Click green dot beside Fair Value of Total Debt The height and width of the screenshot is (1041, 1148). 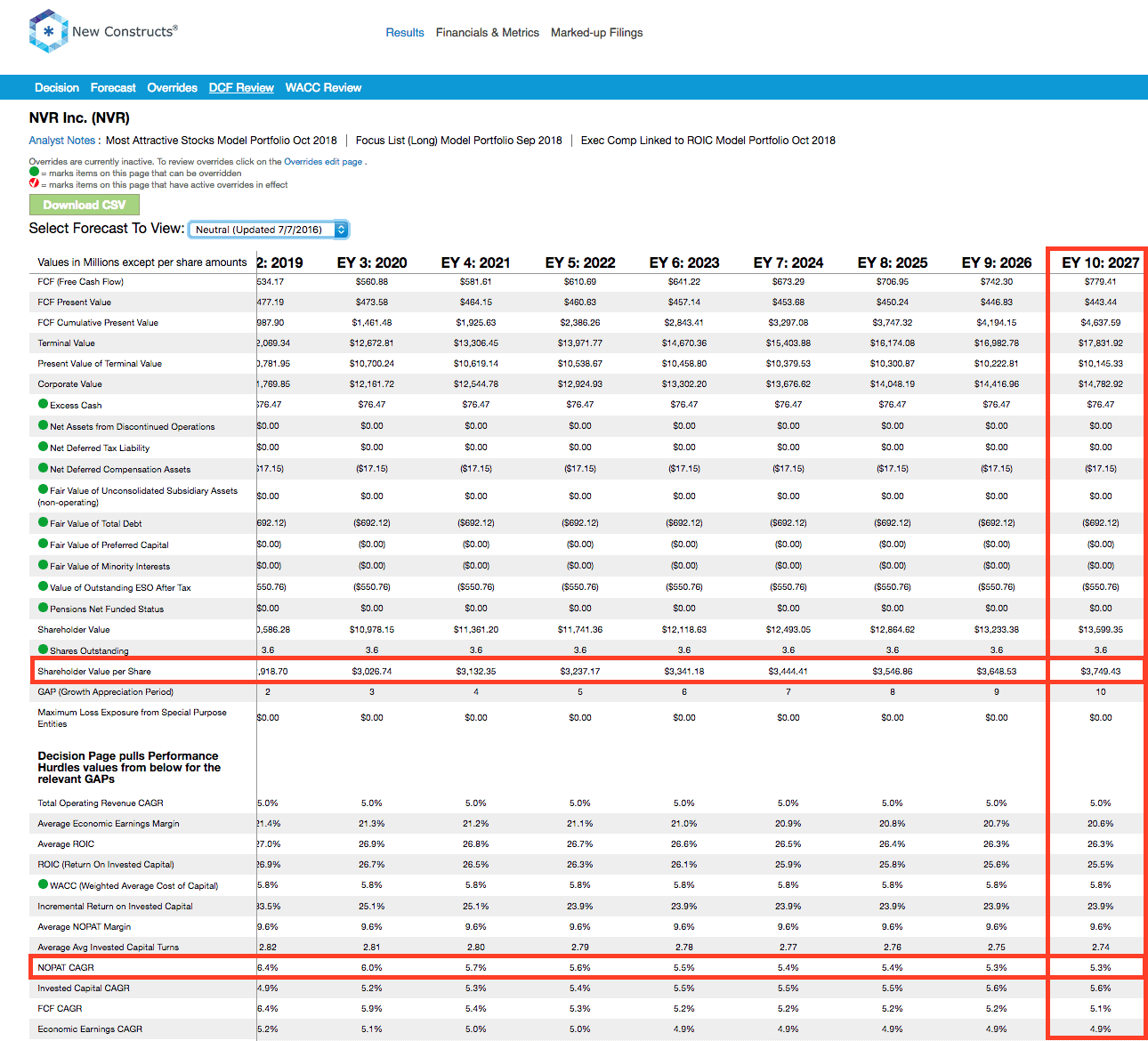[x=43, y=522]
